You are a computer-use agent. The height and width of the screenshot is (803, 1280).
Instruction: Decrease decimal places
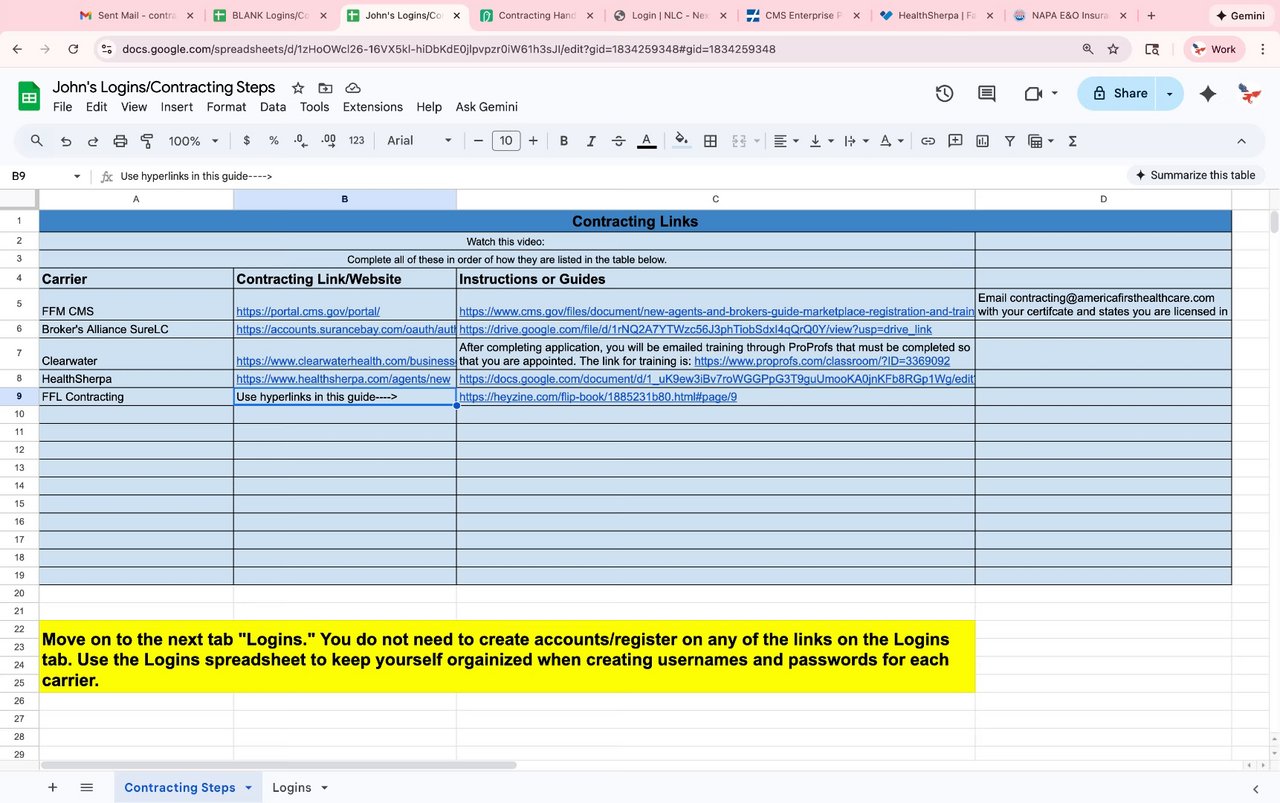pos(301,141)
